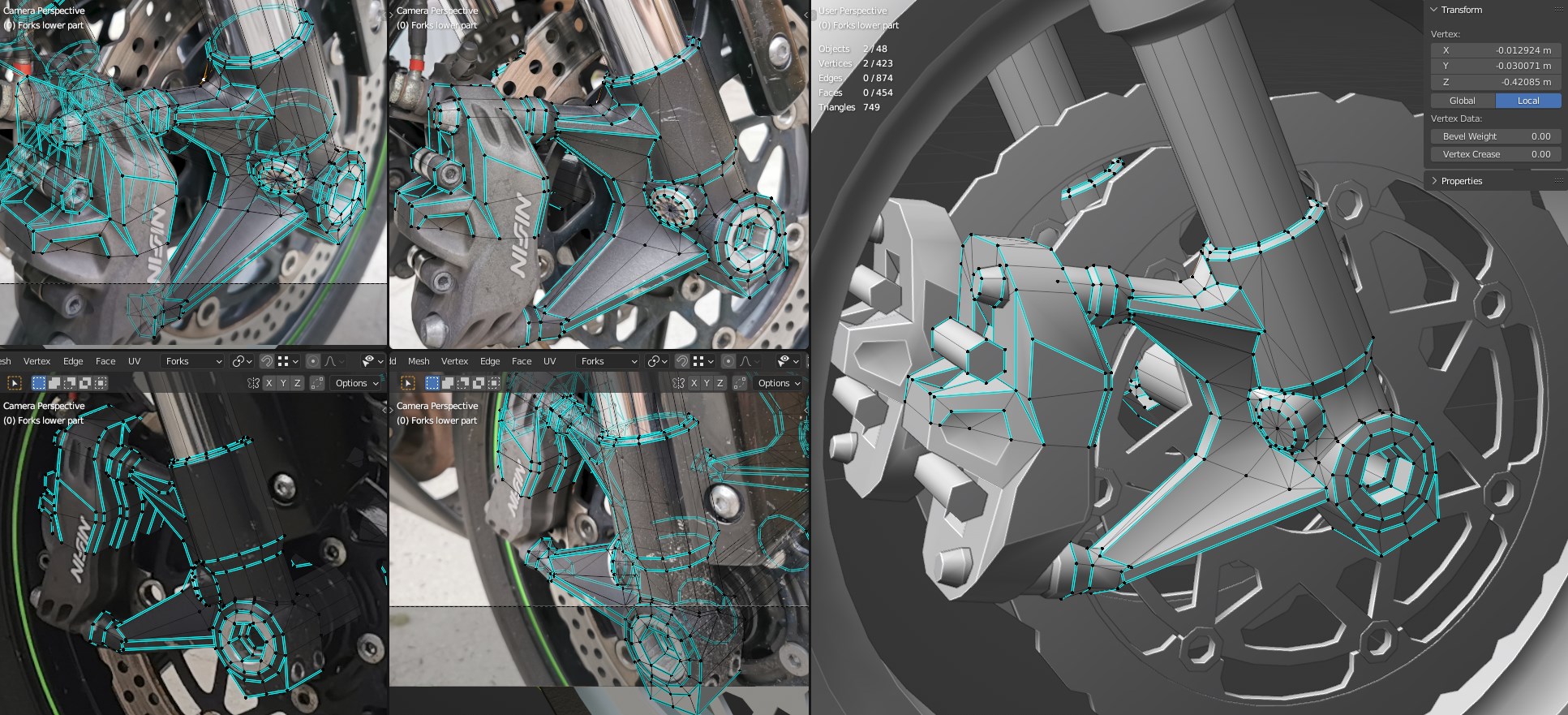The height and width of the screenshot is (715, 1568).
Task: Click the Vertex X coordinate field
Action: pos(1496,50)
